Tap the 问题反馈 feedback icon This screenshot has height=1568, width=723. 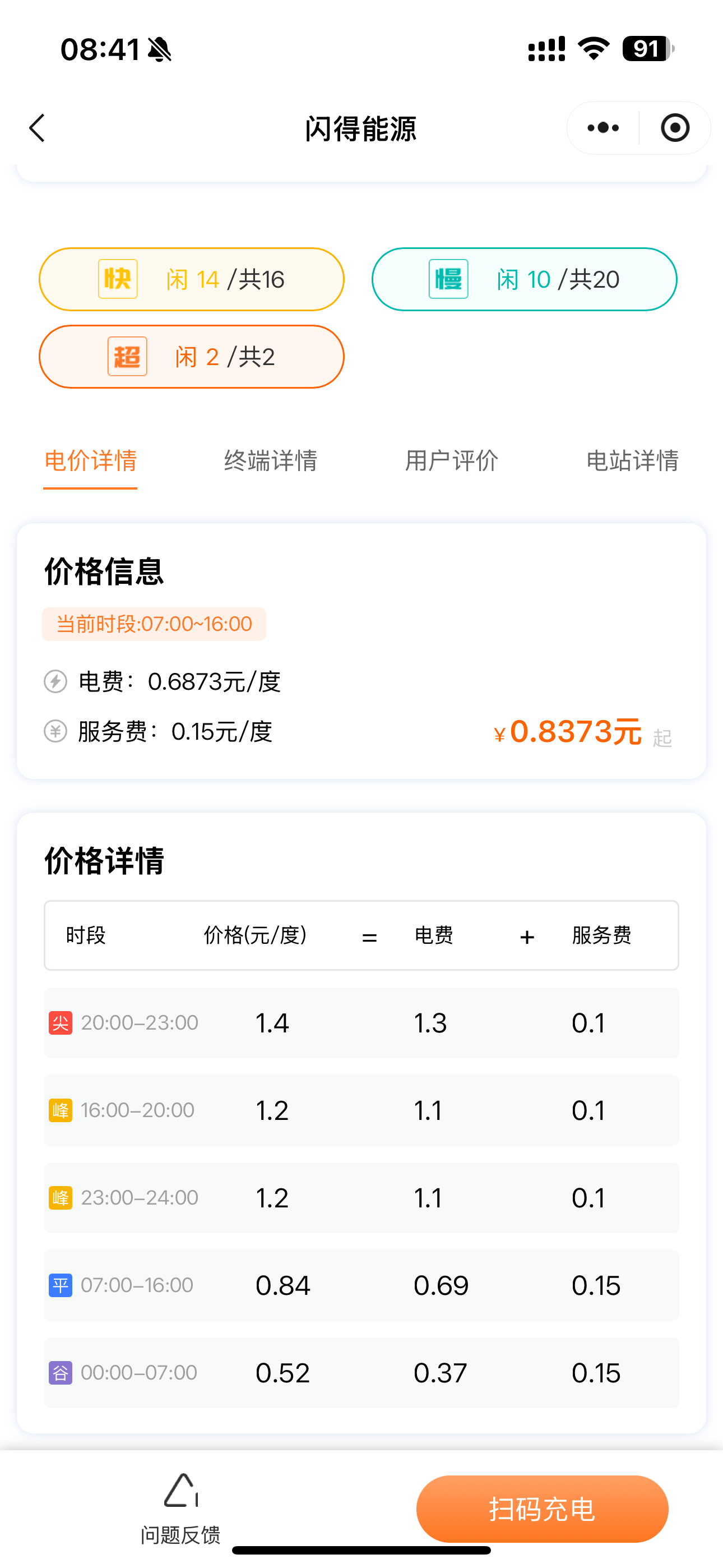pyautogui.click(x=180, y=1492)
